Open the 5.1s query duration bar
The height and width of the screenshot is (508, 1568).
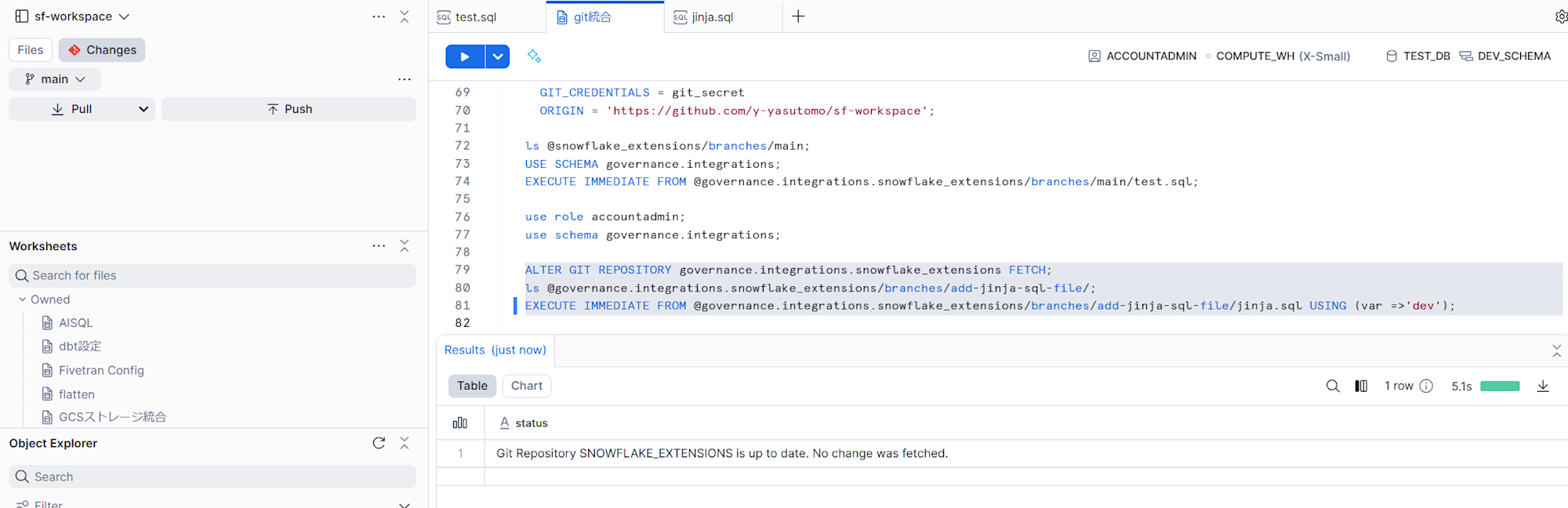click(1500, 386)
